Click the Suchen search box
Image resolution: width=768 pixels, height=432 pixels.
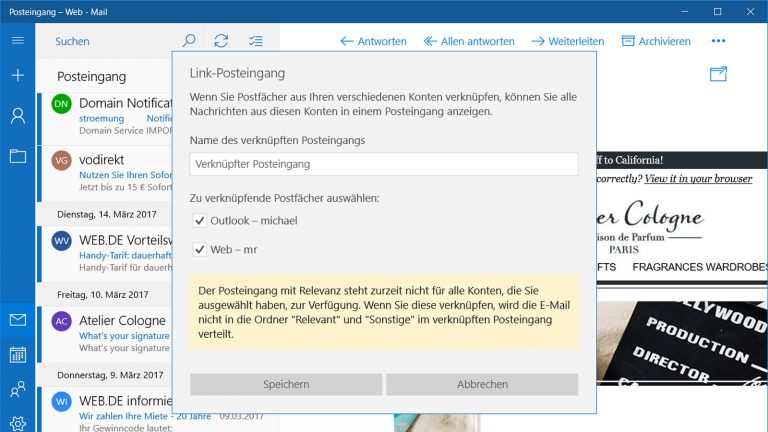click(112, 41)
